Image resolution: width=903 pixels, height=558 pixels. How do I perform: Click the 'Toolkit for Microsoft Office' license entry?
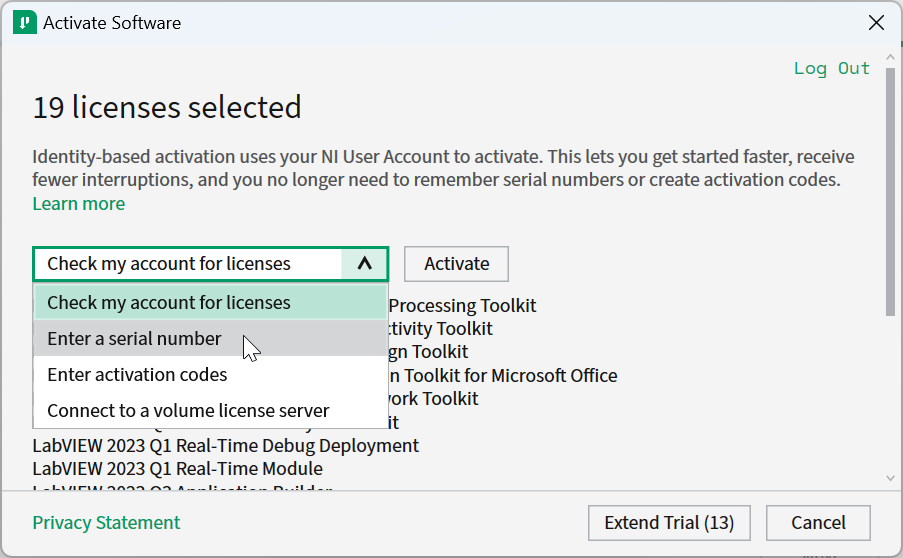click(x=503, y=375)
